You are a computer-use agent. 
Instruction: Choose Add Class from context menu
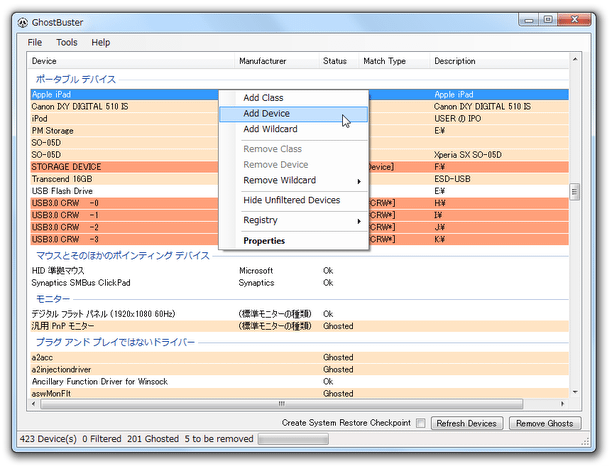pos(294,98)
